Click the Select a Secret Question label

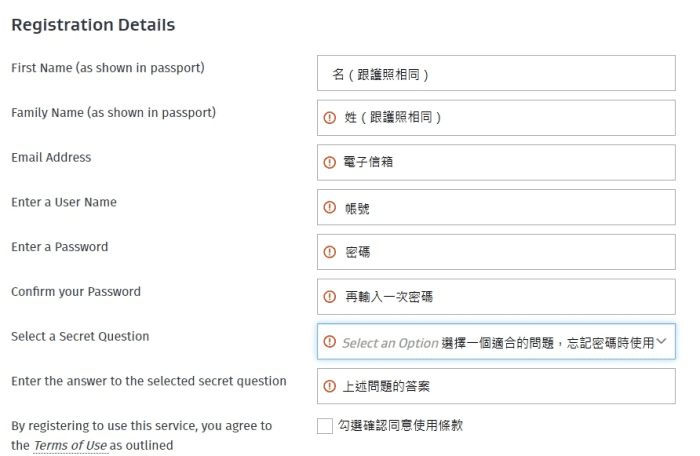80,336
